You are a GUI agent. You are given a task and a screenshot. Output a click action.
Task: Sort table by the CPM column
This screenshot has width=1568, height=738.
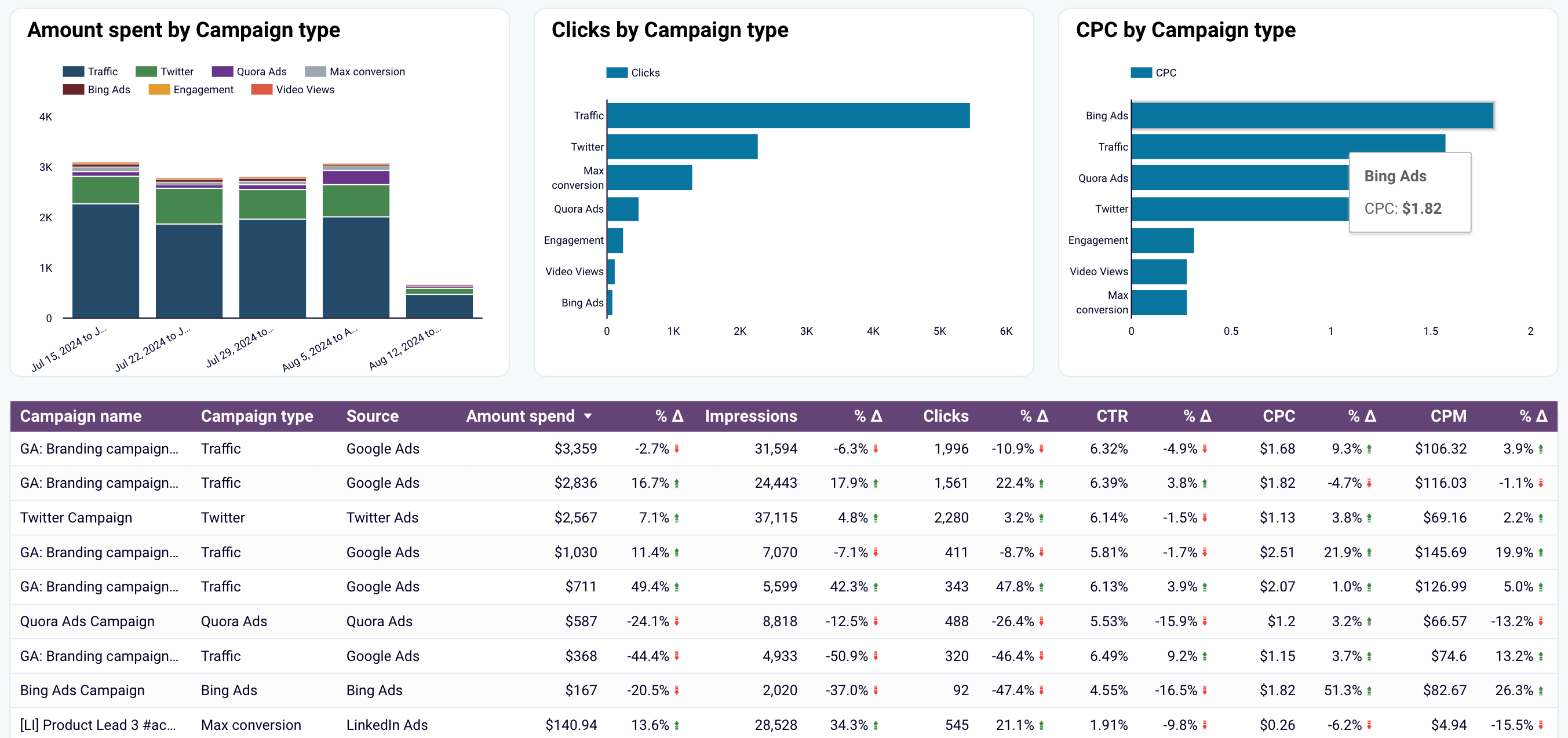(x=1448, y=416)
